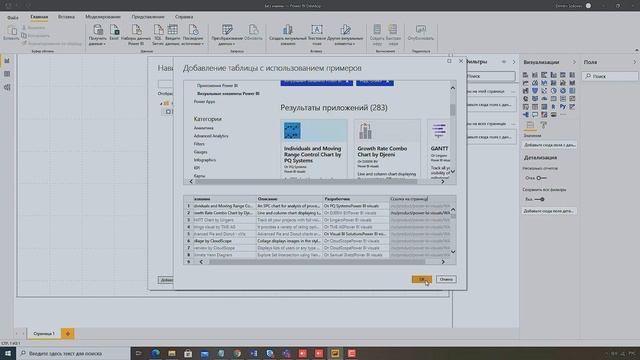Select the Filters category link
Viewport: 640px width, 360px height.
point(199,144)
